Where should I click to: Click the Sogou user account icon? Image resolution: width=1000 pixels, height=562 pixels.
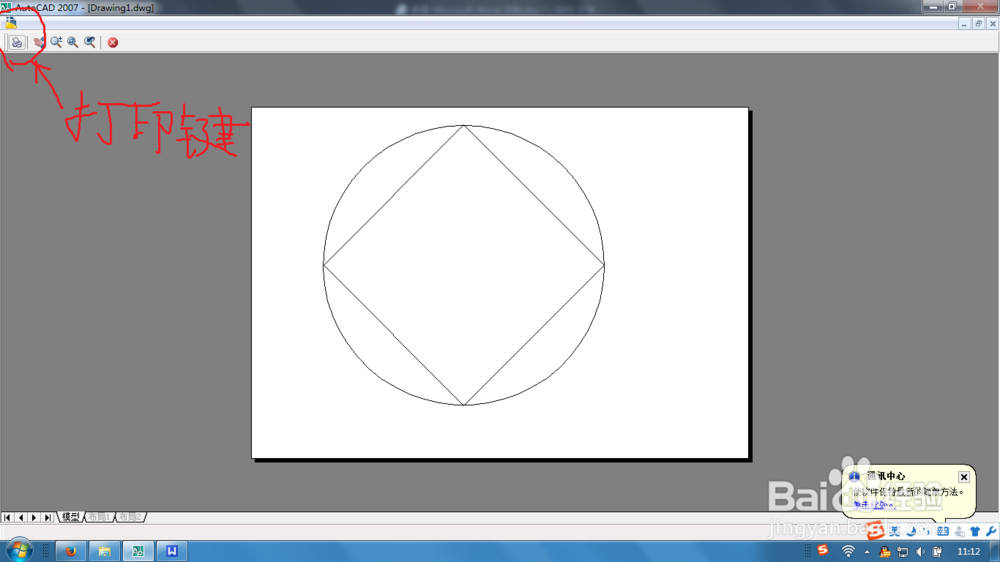[959, 531]
